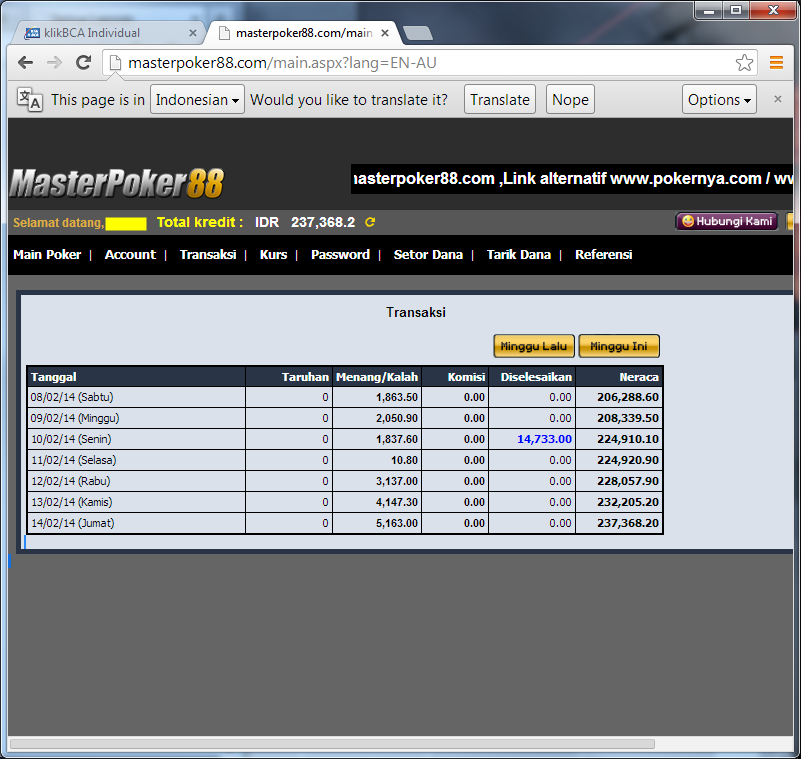Click the address bar URL field

tap(429, 63)
